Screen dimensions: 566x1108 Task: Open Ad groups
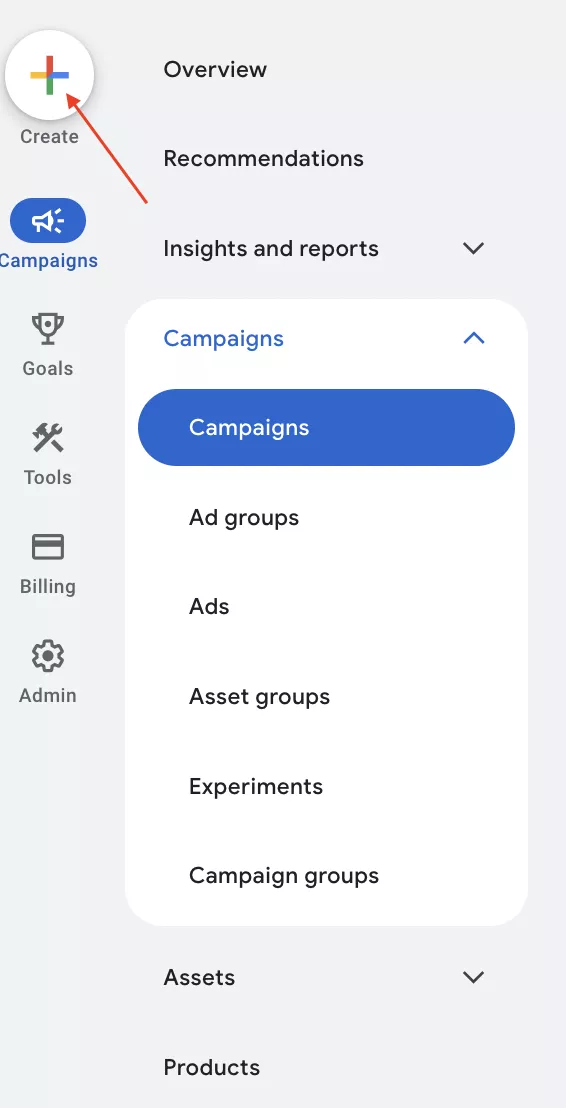[x=244, y=518]
